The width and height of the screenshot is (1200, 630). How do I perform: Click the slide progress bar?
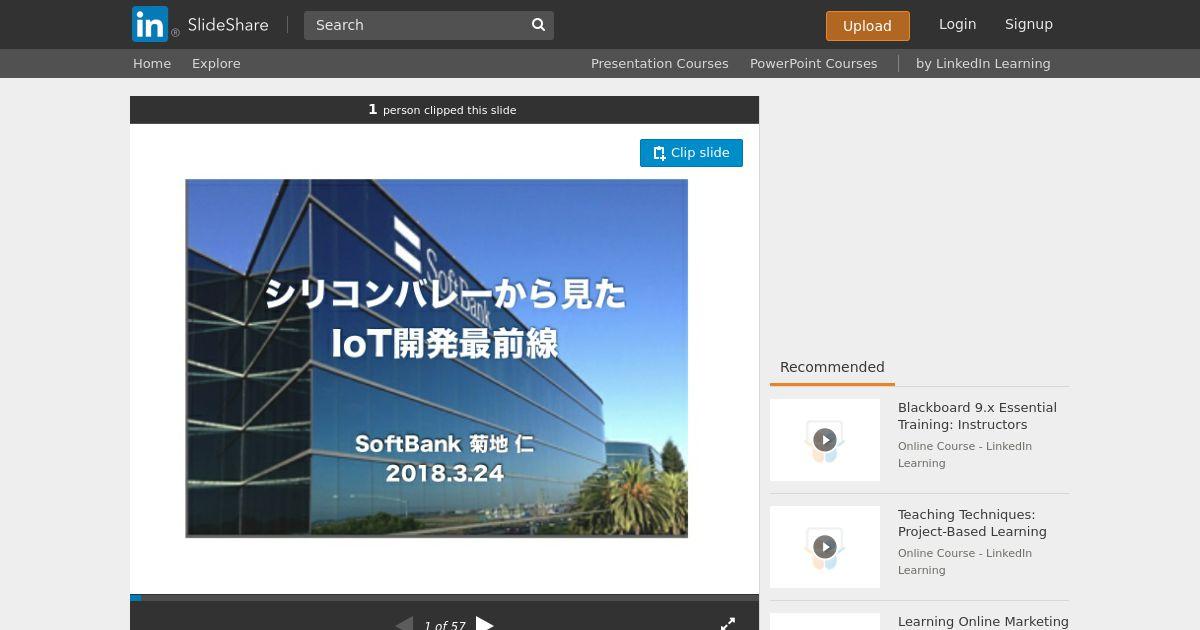pyautogui.click(x=444, y=598)
